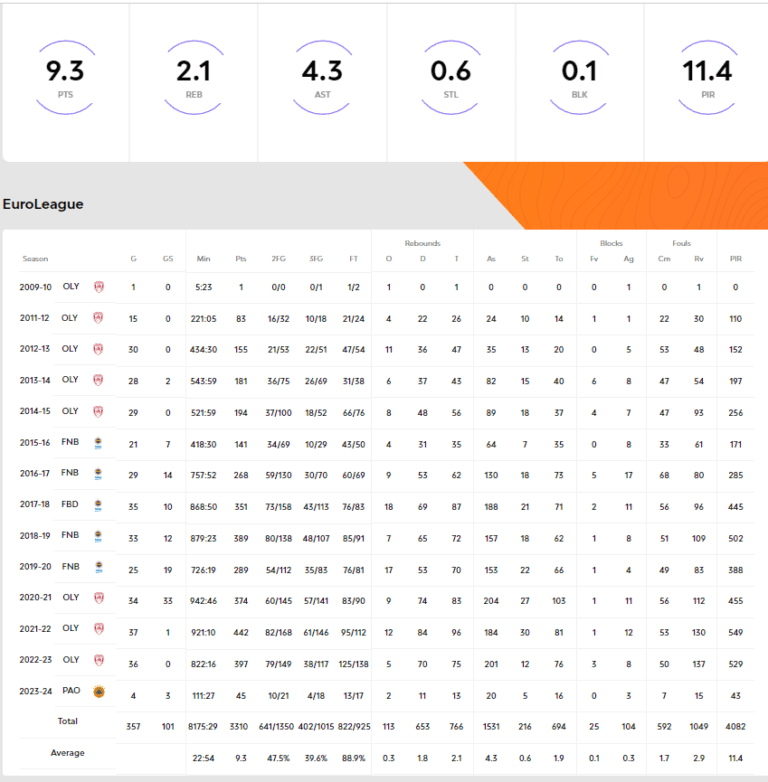Click the Season column header
The image size is (768, 782).
point(35,259)
